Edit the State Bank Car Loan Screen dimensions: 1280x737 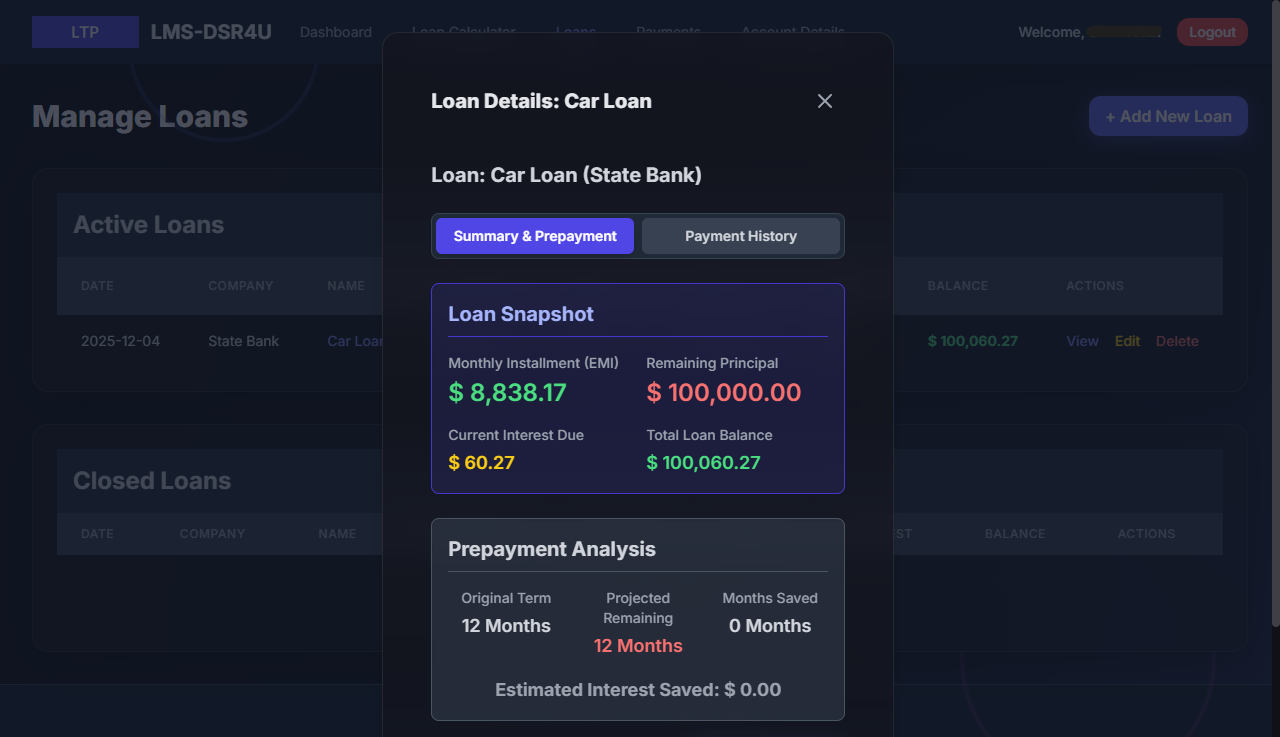coord(1127,341)
